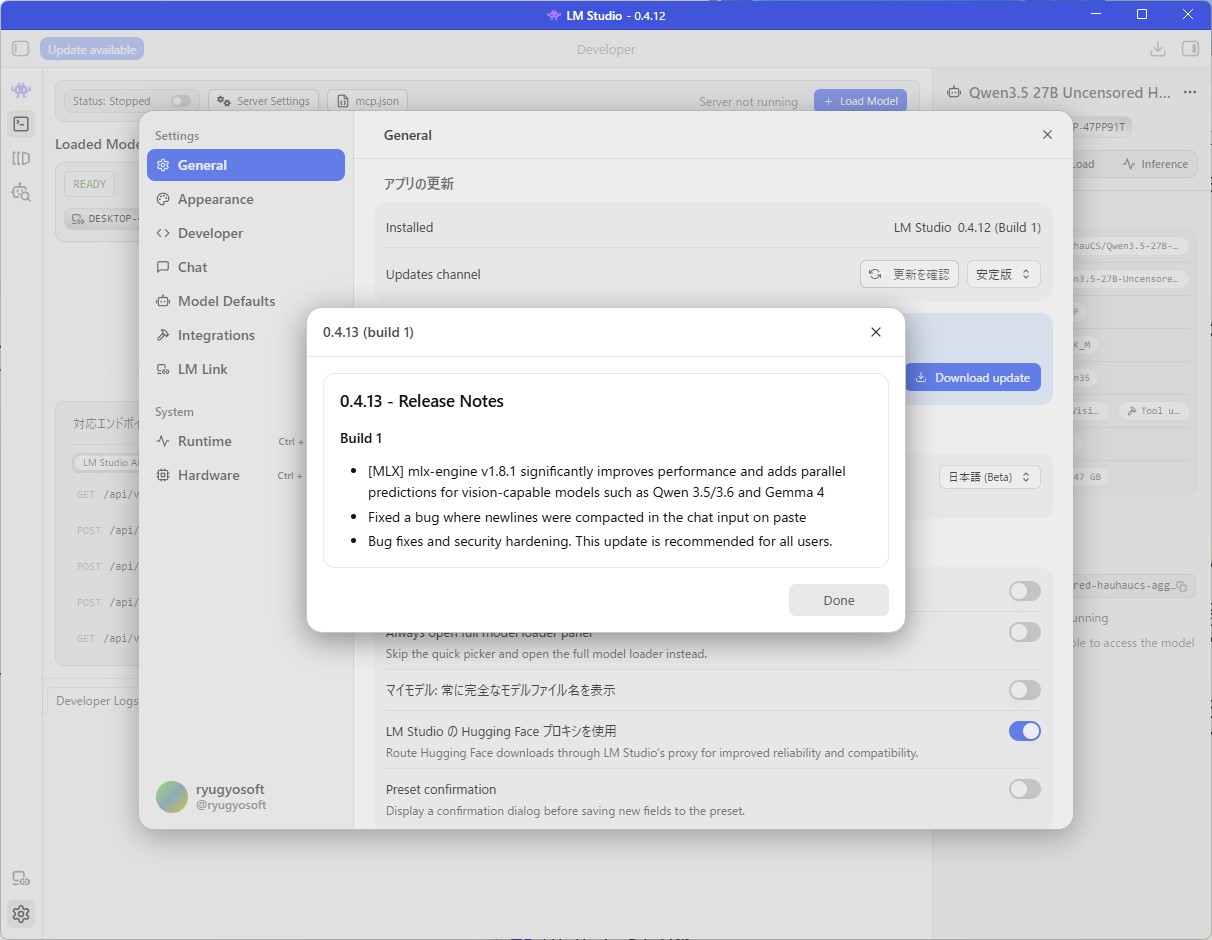This screenshot has width=1212, height=940.
Task: Click the DESKTOP device chip in Loaded Models
Action: (102, 218)
